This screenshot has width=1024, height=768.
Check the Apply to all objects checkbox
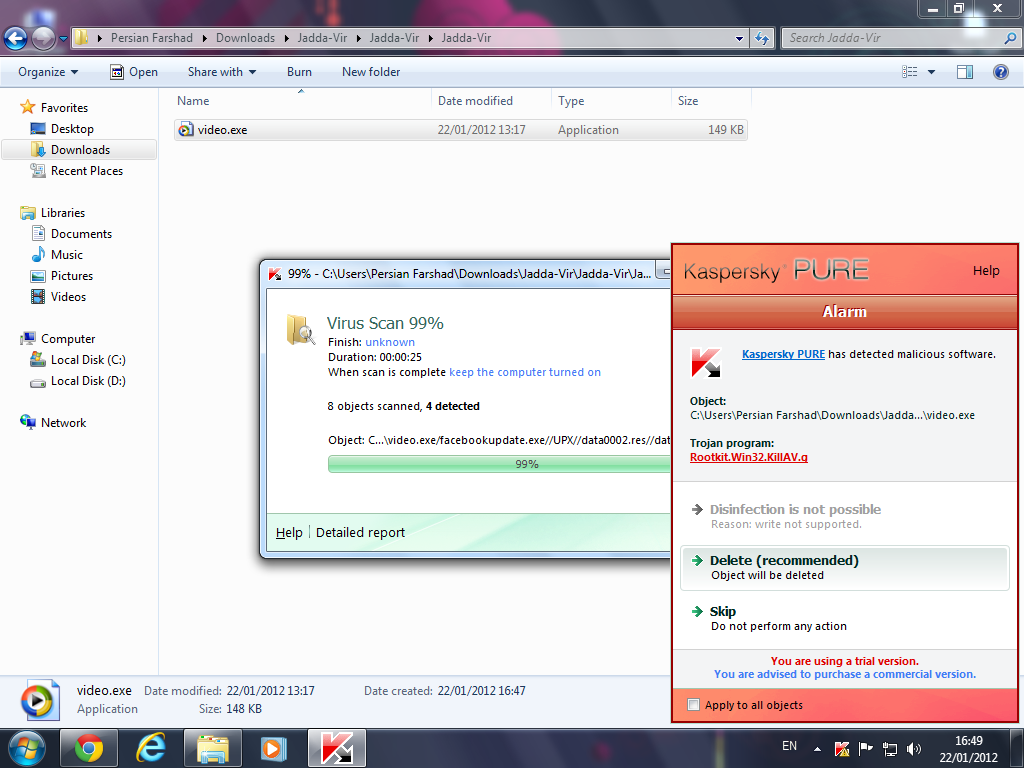click(694, 705)
